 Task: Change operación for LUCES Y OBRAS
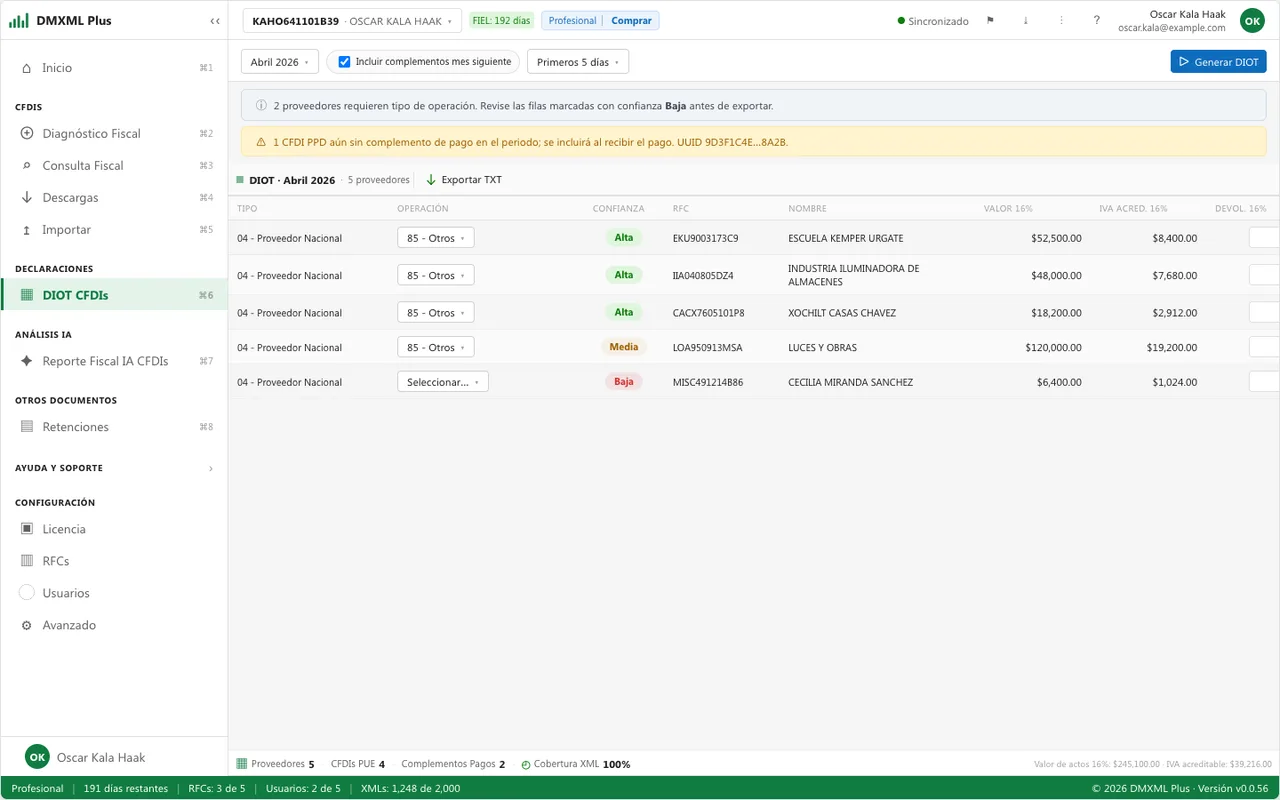(436, 348)
